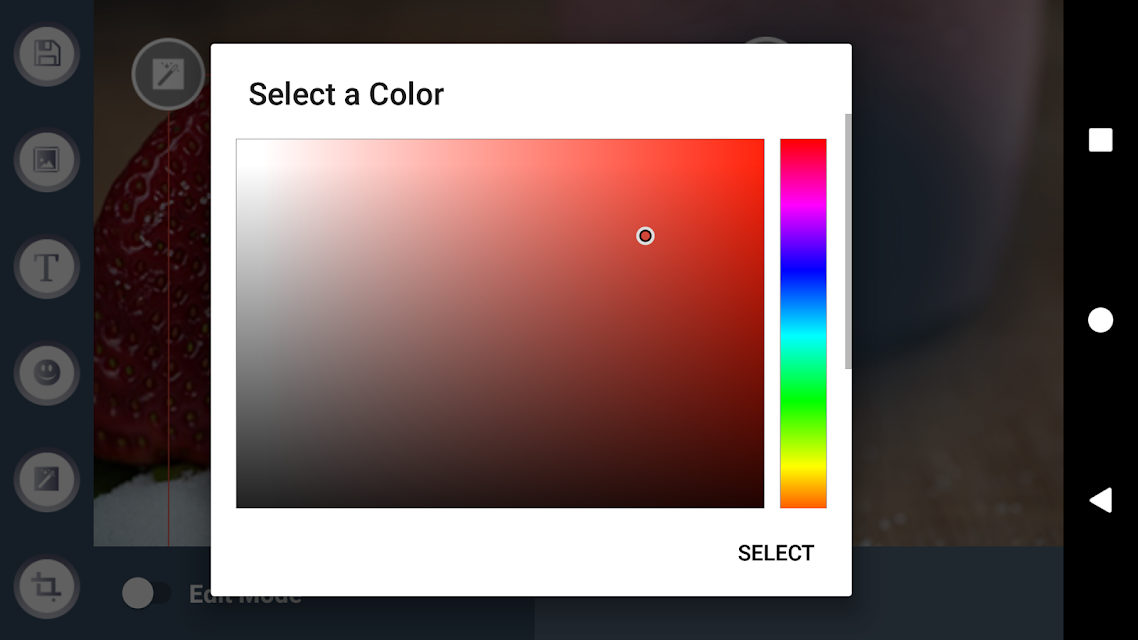
Task: Select the magic wand effects icon in sidebar
Action: point(46,480)
